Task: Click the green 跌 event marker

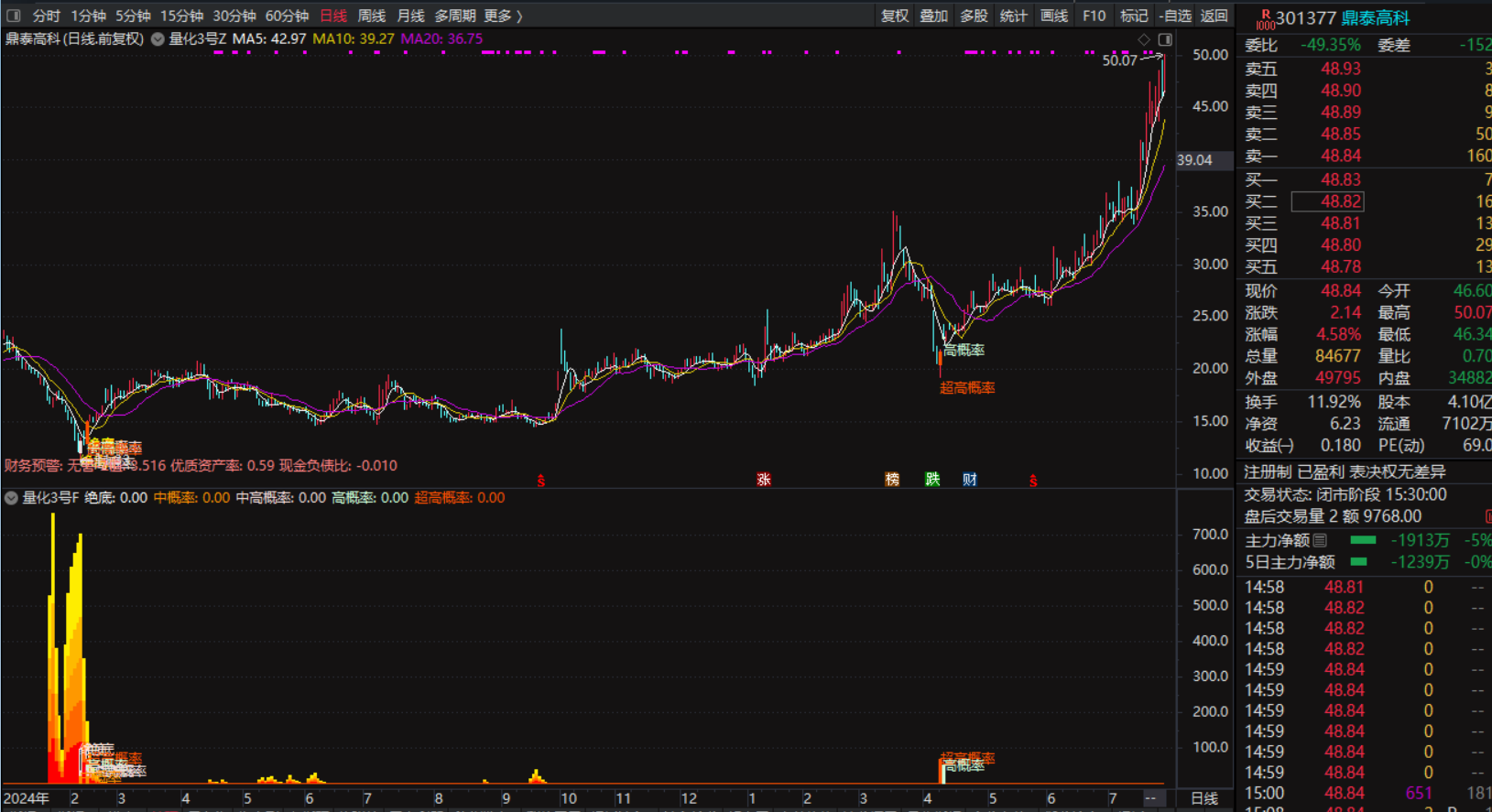Action: (932, 480)
